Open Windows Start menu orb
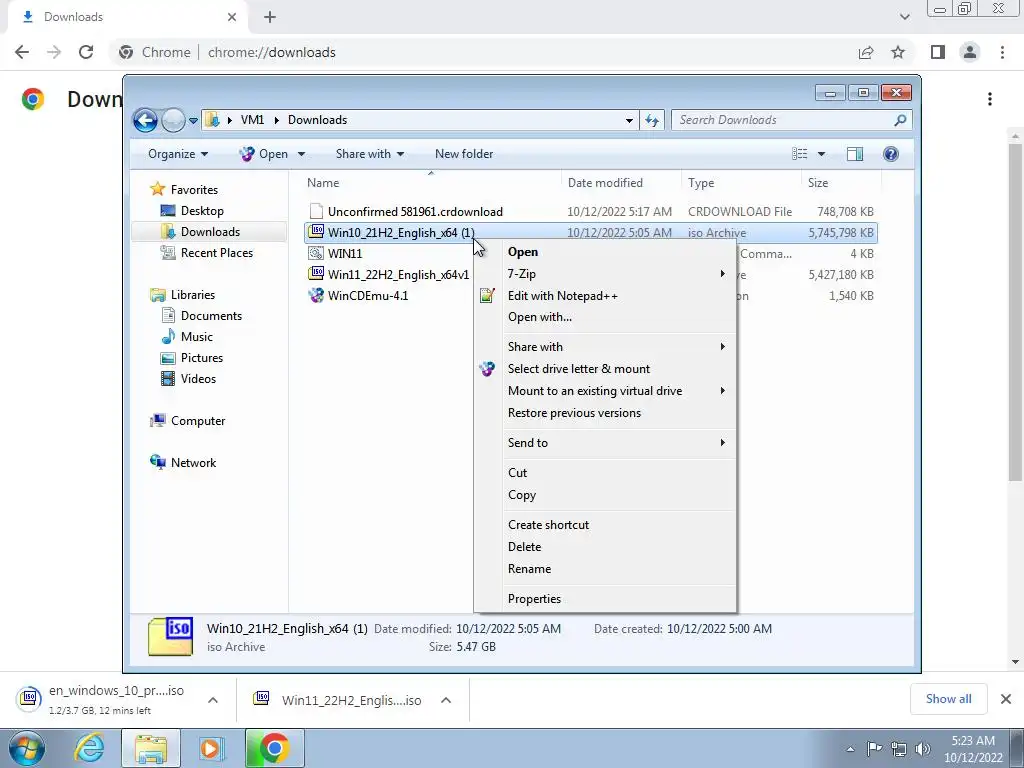This screenshot has height=768, width=1024. click(x=26, y=748)
